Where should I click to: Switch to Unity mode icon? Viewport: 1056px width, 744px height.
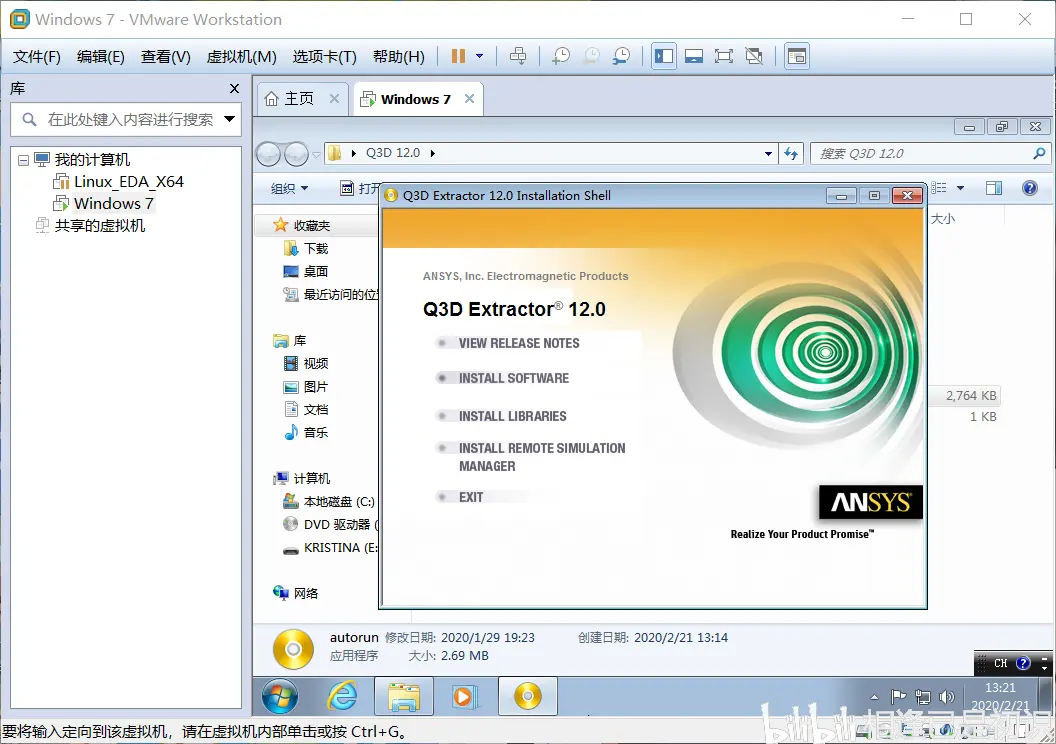[754, 57]
